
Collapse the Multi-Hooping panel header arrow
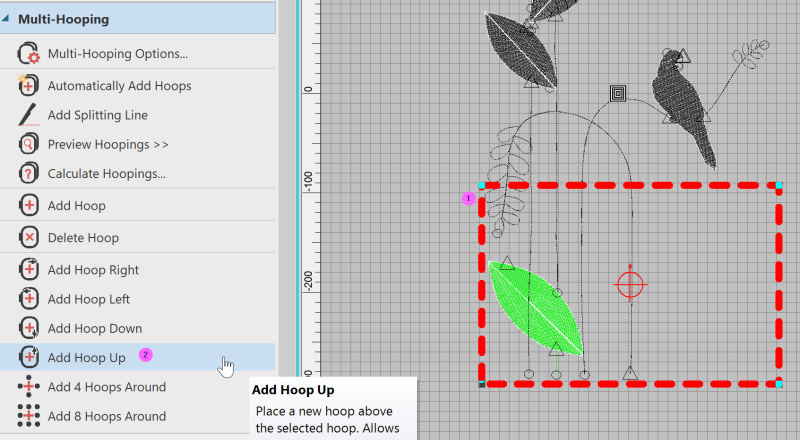tap(5, 19)
